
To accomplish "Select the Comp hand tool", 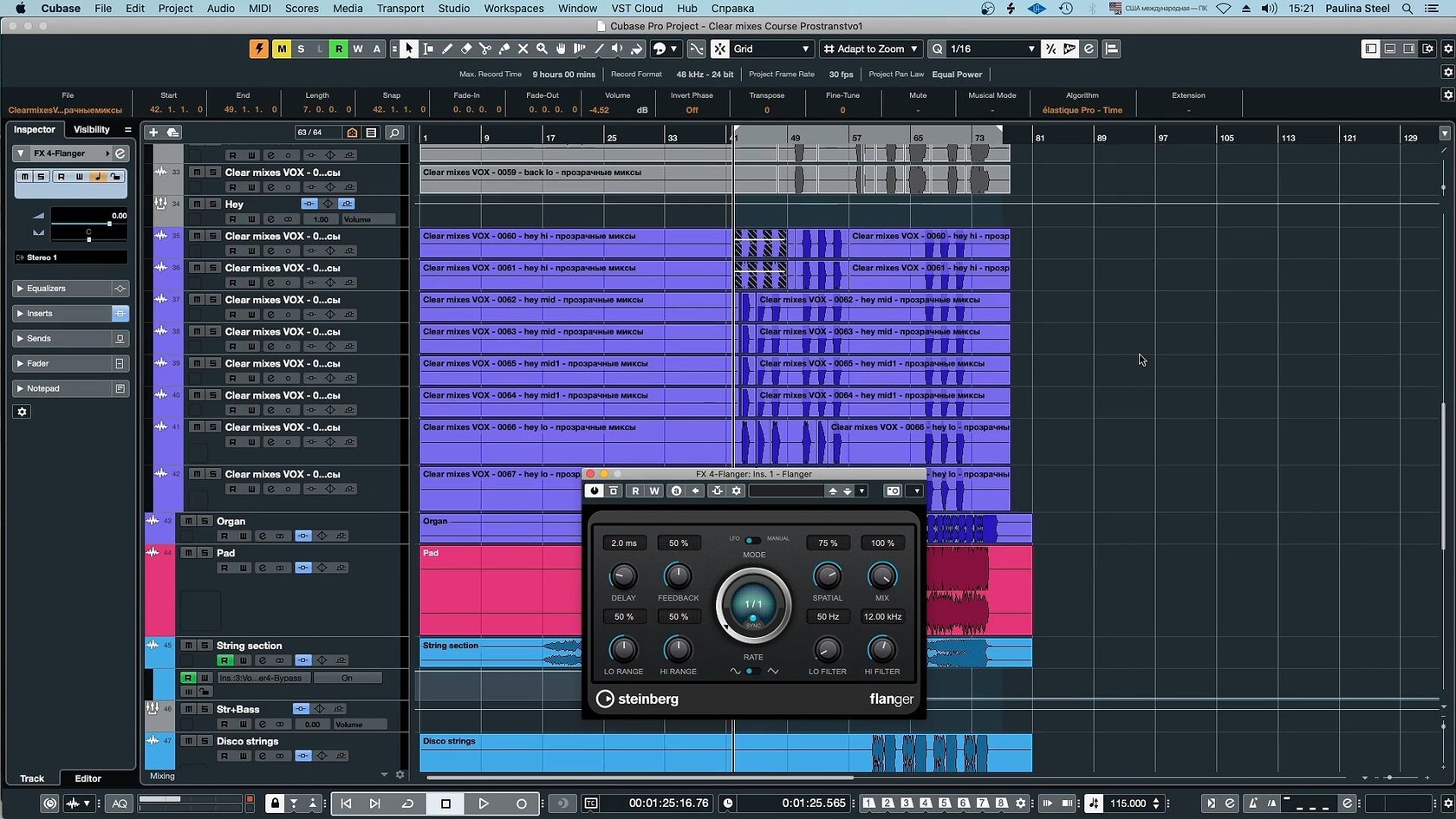I will point(561,49).
